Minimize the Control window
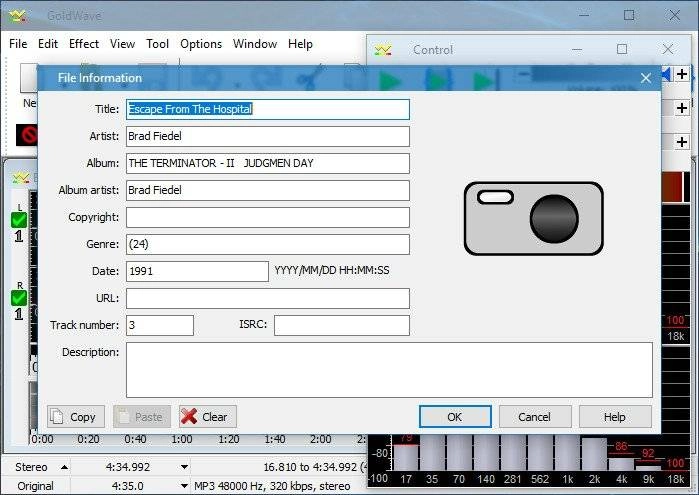This screenshot has width=699, height=495. 577,49
